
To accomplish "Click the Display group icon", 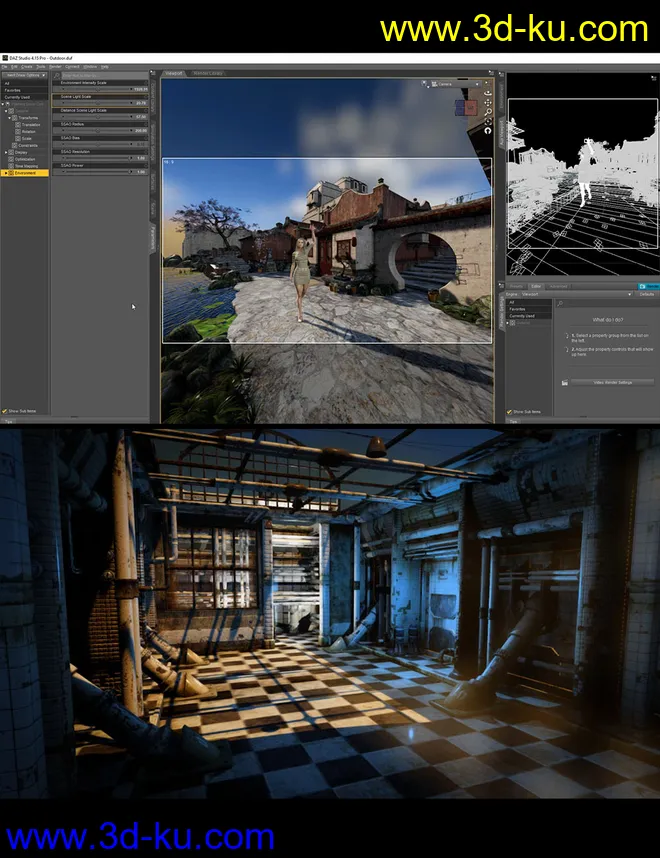I will 11,152.
